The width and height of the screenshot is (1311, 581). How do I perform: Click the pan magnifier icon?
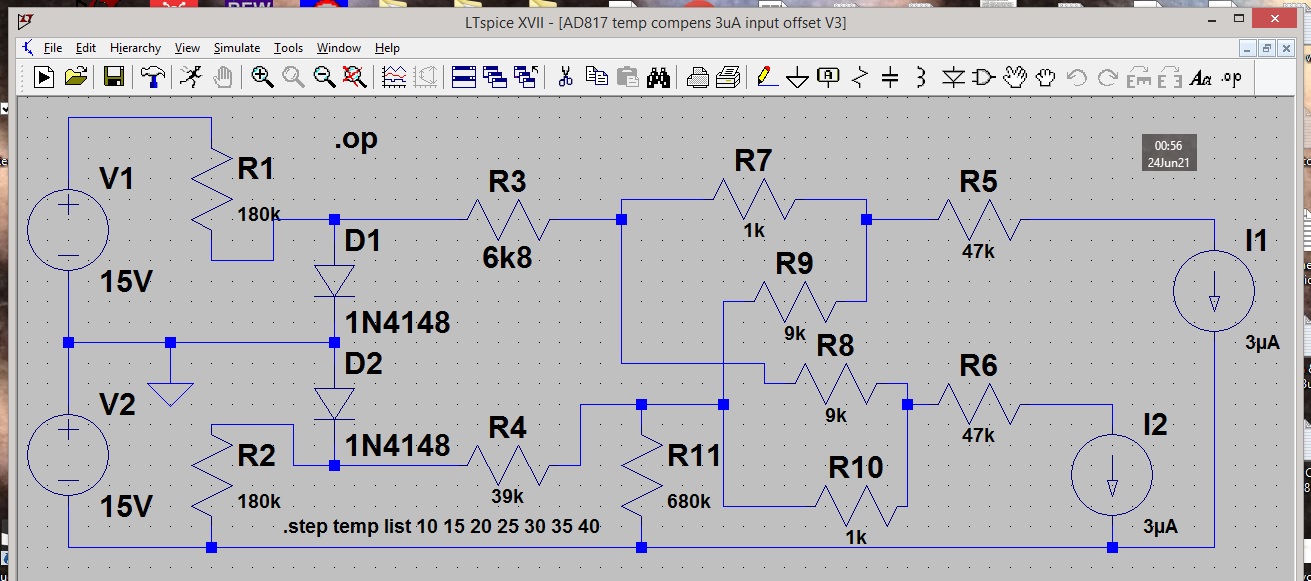point(293,77)
